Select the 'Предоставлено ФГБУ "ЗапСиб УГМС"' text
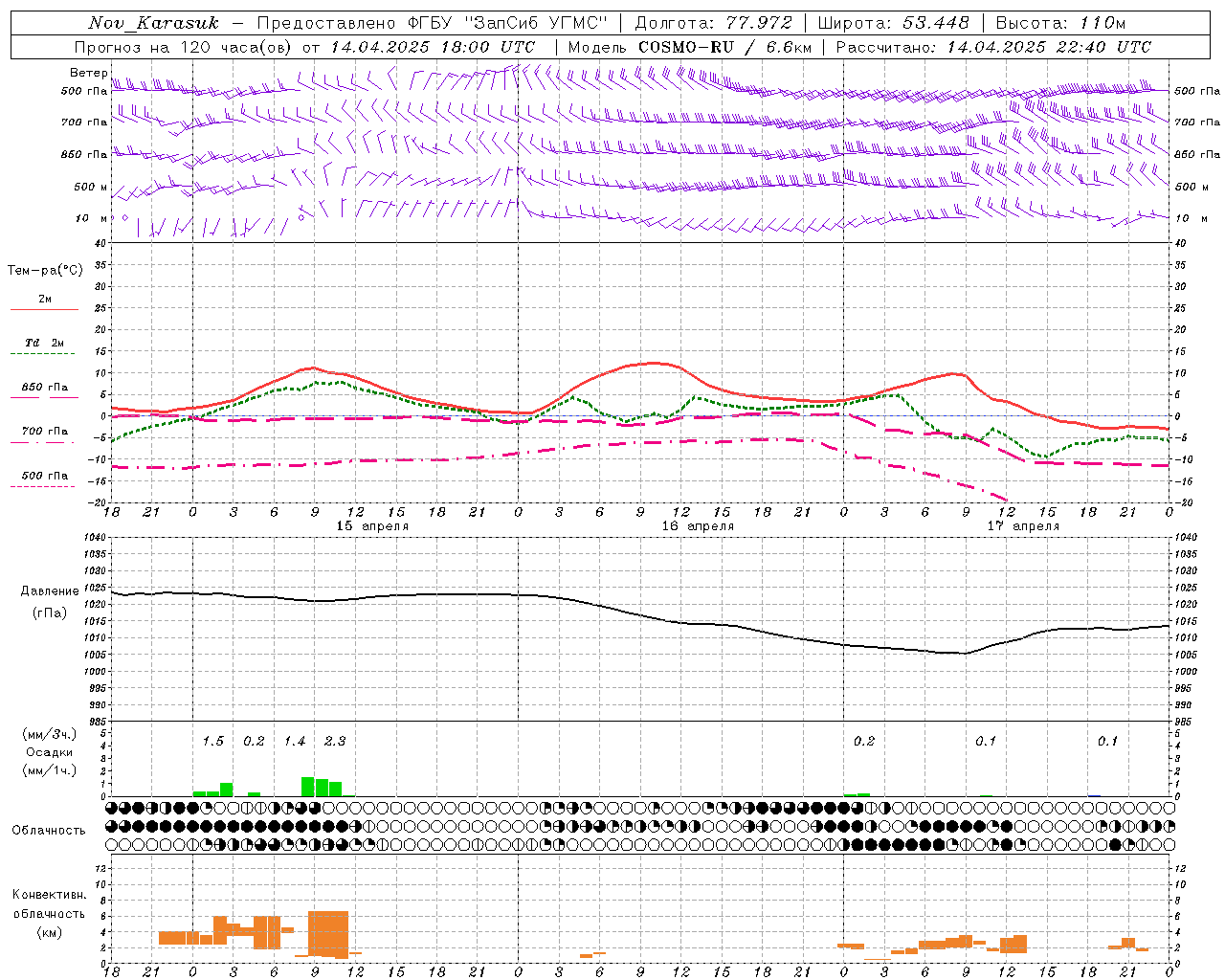Image resolution: width=1225 pixels, height=980 pixels. [x=432, y=23]
